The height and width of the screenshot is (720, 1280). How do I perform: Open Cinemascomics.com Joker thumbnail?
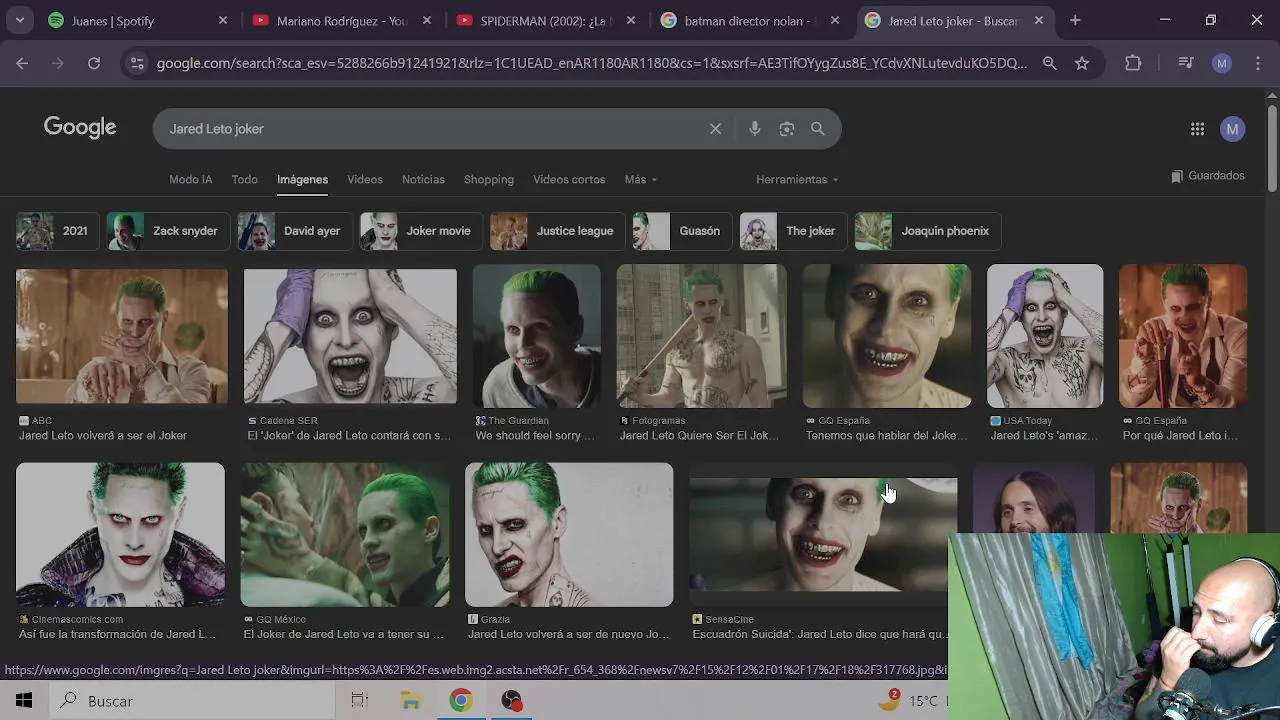(x=120, y=534)
